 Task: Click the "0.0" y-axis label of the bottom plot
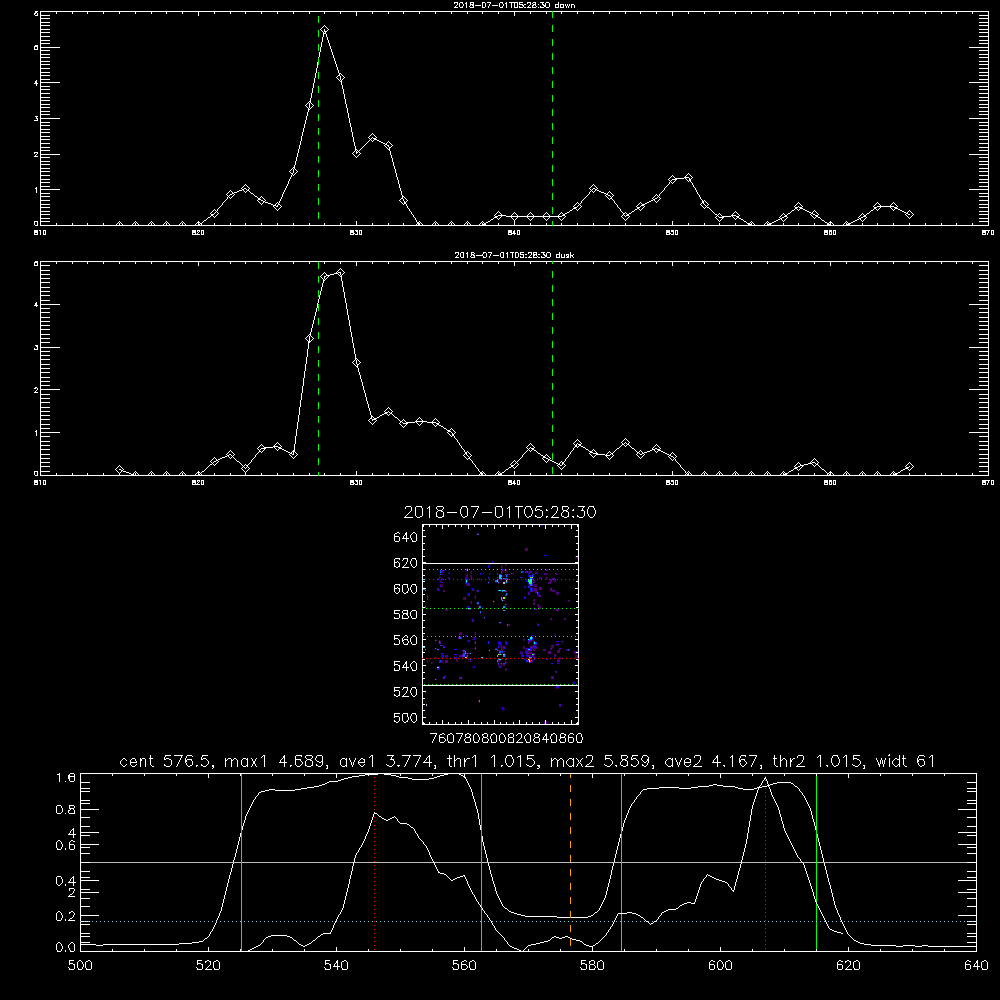click(66, 947)
